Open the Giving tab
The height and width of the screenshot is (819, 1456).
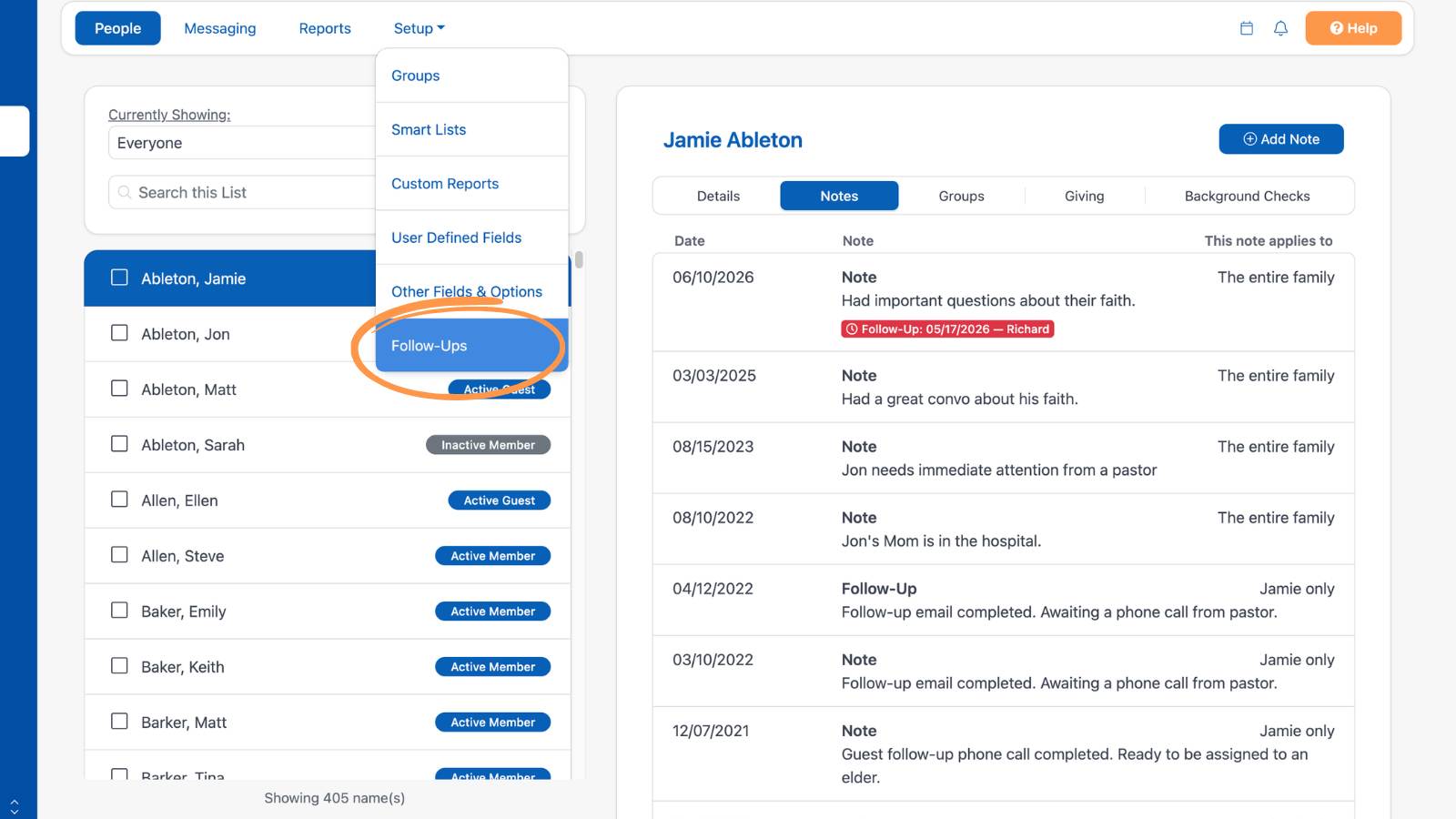1085,196
